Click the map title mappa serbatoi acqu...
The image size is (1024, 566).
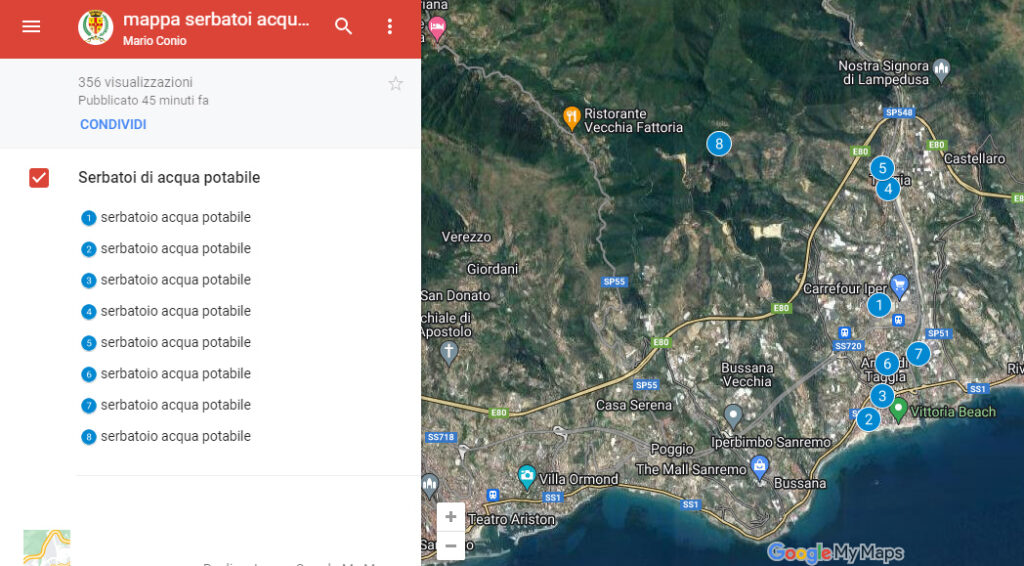coord(216,20)
